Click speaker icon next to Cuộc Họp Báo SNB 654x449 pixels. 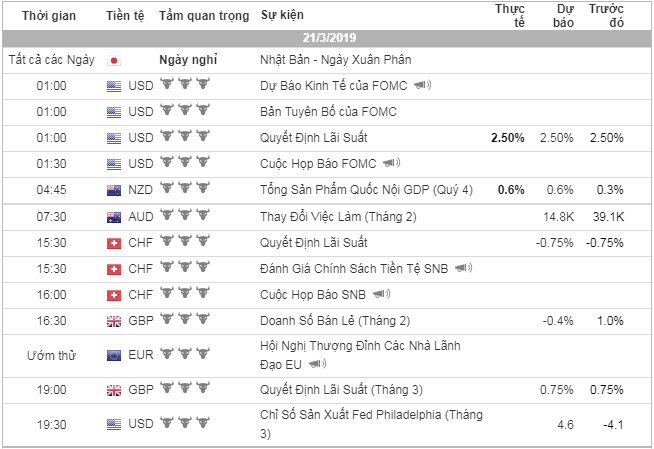click(380, 294)
